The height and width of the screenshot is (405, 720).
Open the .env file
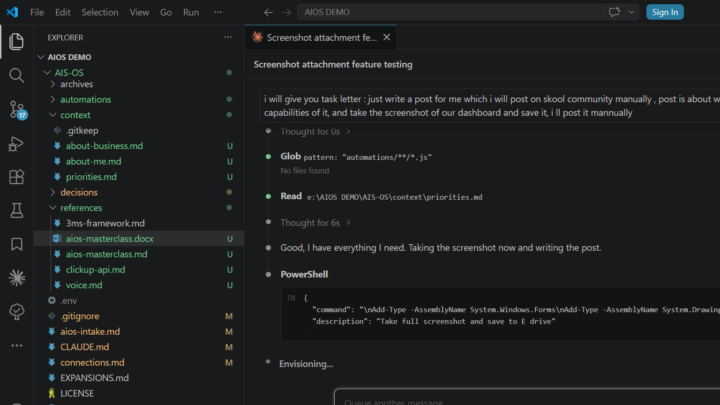pyautogui.click(x=68, y=300)
